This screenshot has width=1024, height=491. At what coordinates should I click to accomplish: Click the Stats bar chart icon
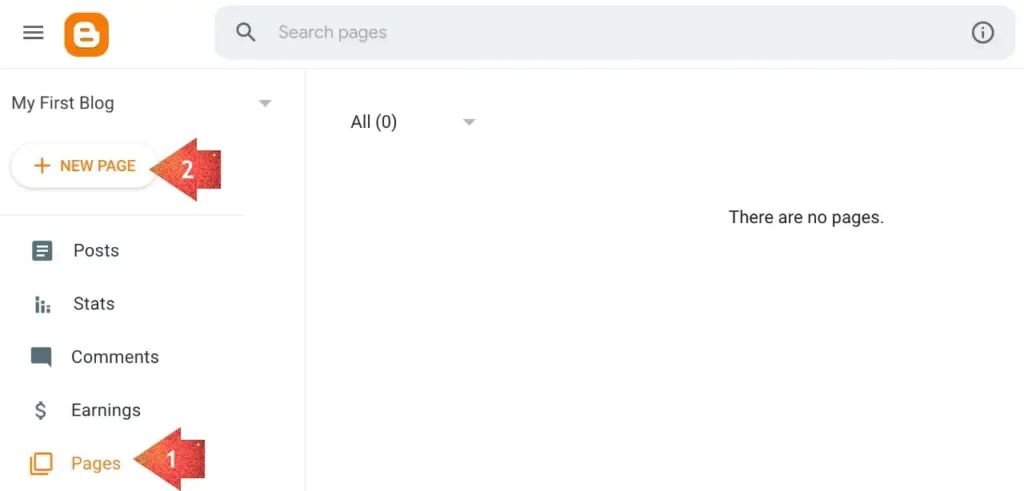(x=42, y=304)
